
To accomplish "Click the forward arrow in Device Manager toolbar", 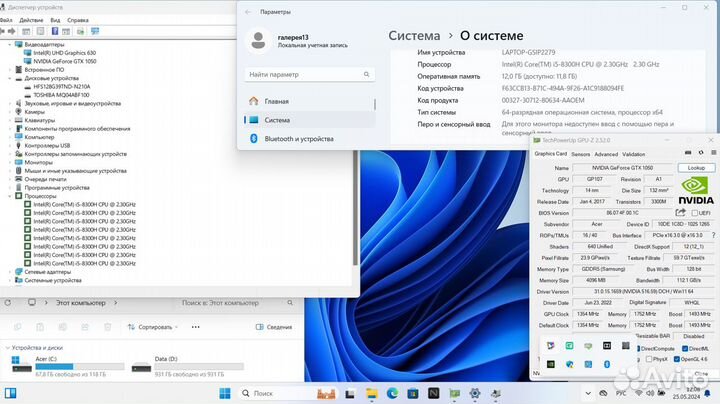I will 12,31.
